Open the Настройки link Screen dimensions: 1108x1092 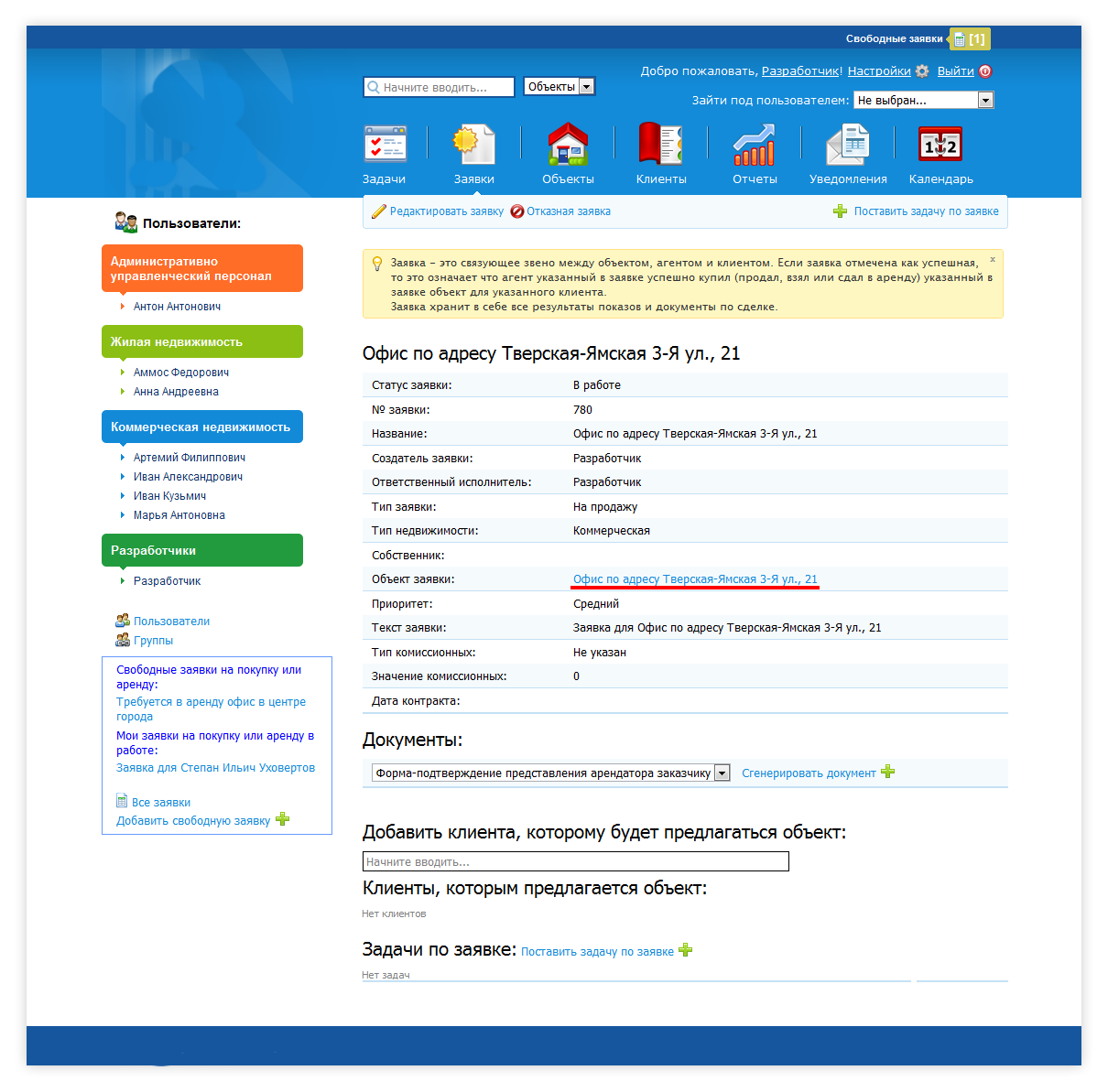coord(879,70)
